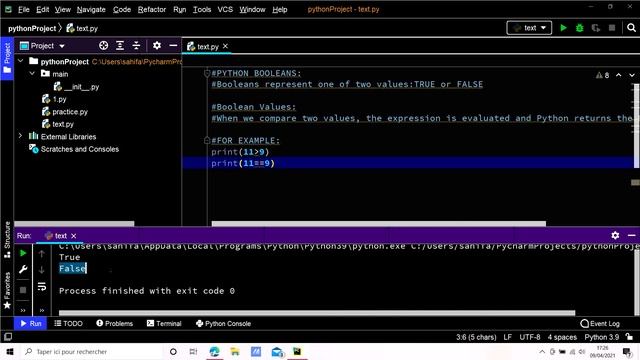Show more Run panel left toolbar actions
The width and height of the screenshot is (640, 360).
coord(23,311)
